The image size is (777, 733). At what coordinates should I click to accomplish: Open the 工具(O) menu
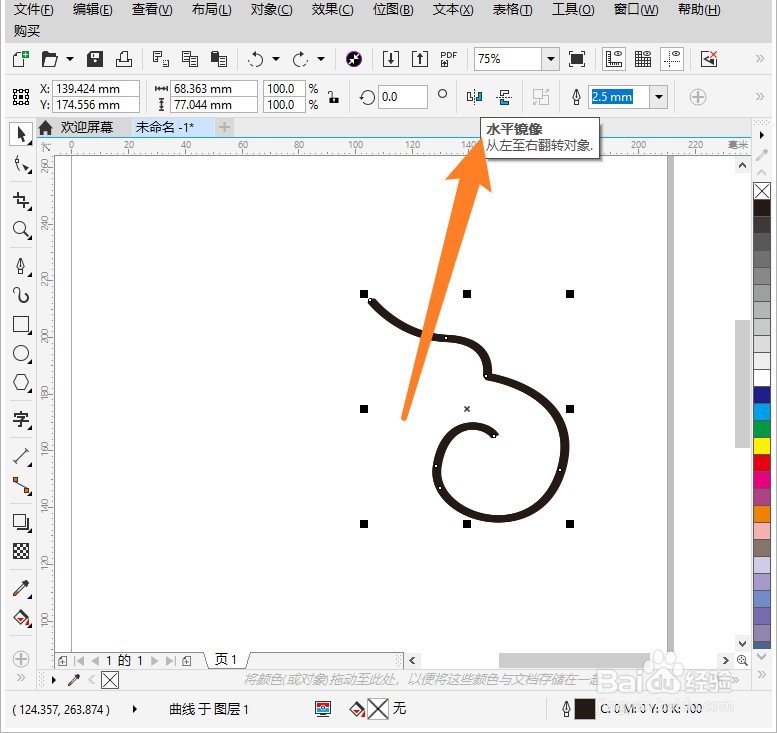(573, 9)
